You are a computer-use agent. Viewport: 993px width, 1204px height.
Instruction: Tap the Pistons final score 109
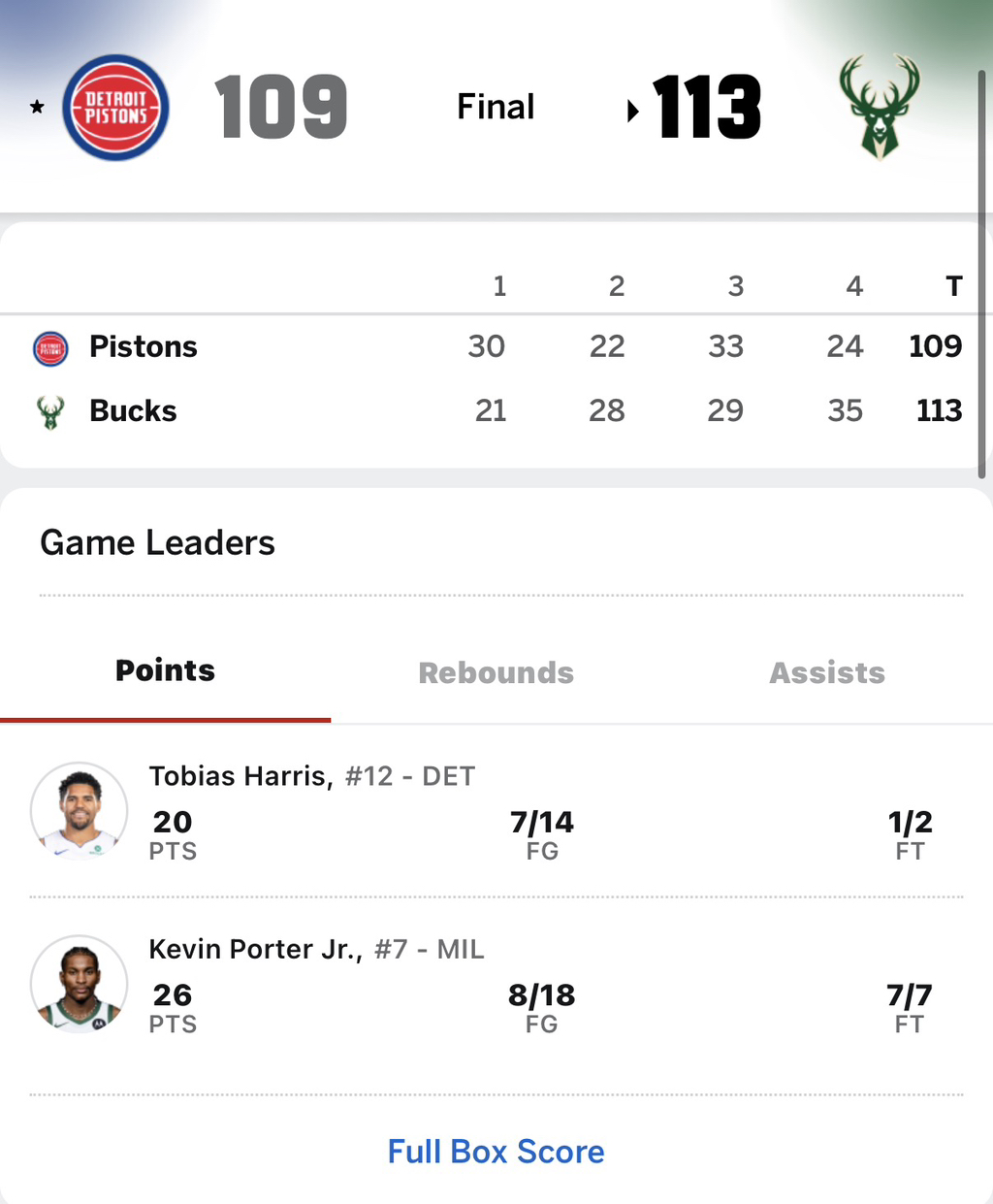click(x=280, y=107)
